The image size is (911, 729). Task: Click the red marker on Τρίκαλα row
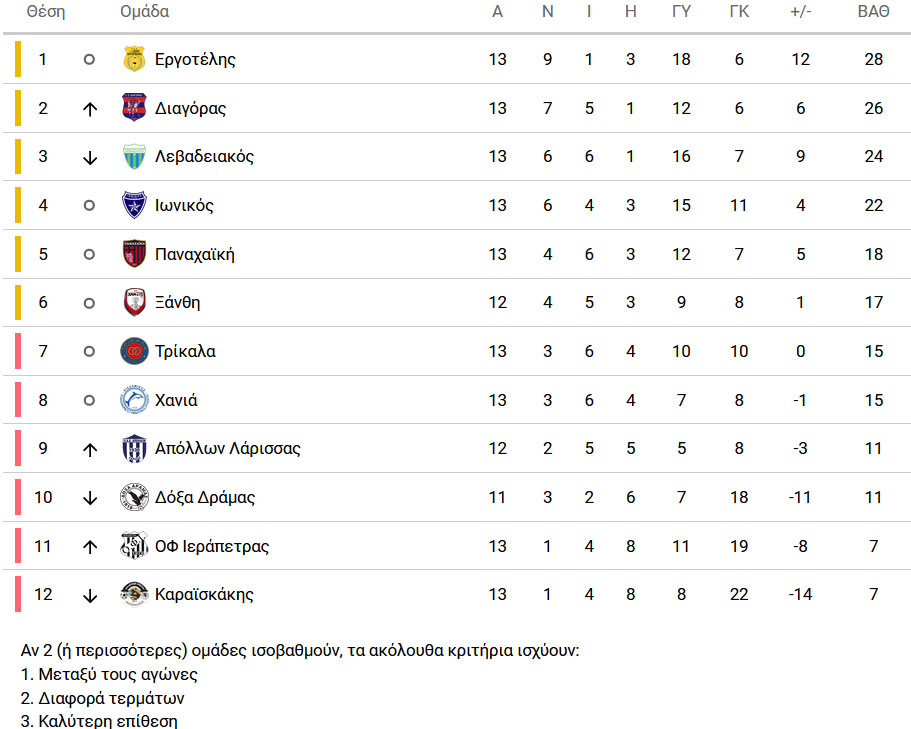coord(18,351)
